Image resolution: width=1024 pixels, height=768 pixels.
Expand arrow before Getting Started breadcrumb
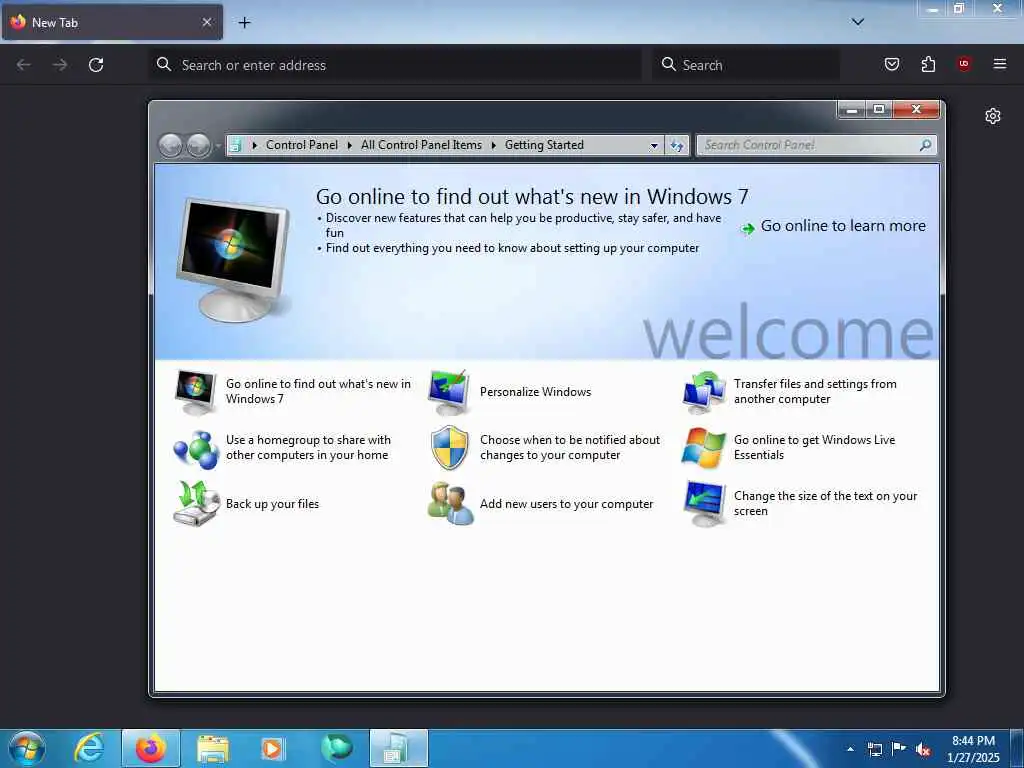pyautogui.click(x=493, y=145)
